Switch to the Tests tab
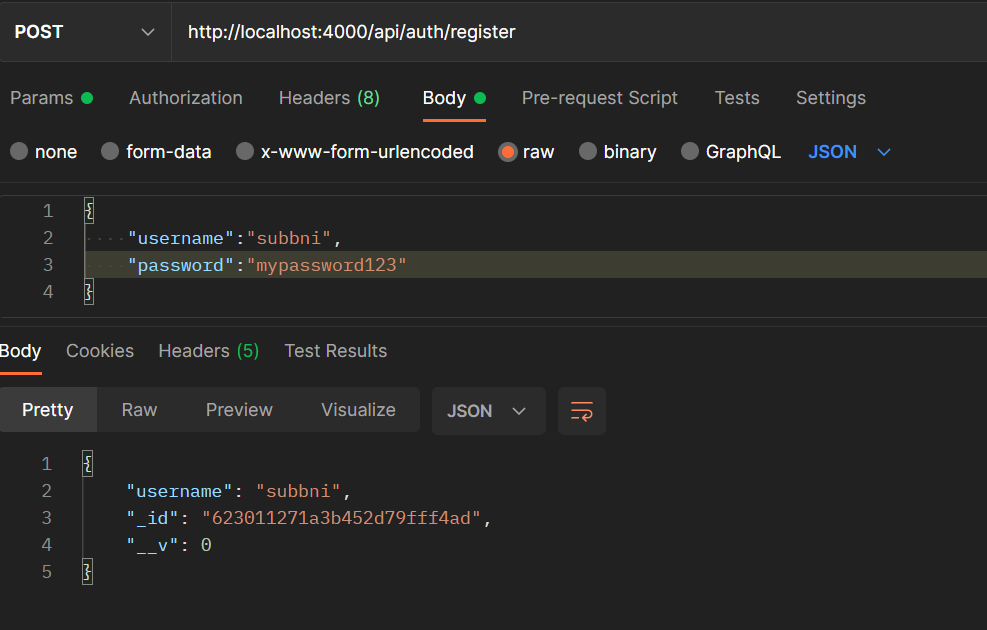987x630 pixels. click(x=736, y=98)
